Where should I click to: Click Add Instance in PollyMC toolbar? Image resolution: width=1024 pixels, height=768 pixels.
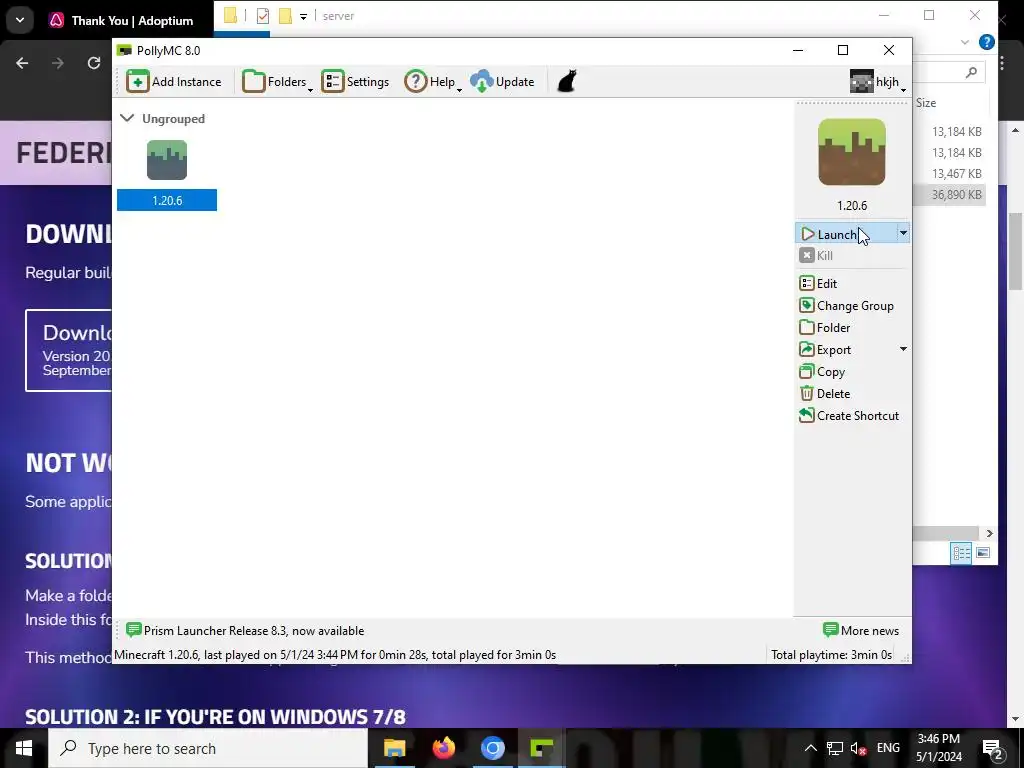pyautogui.click(x=174, y=82)
